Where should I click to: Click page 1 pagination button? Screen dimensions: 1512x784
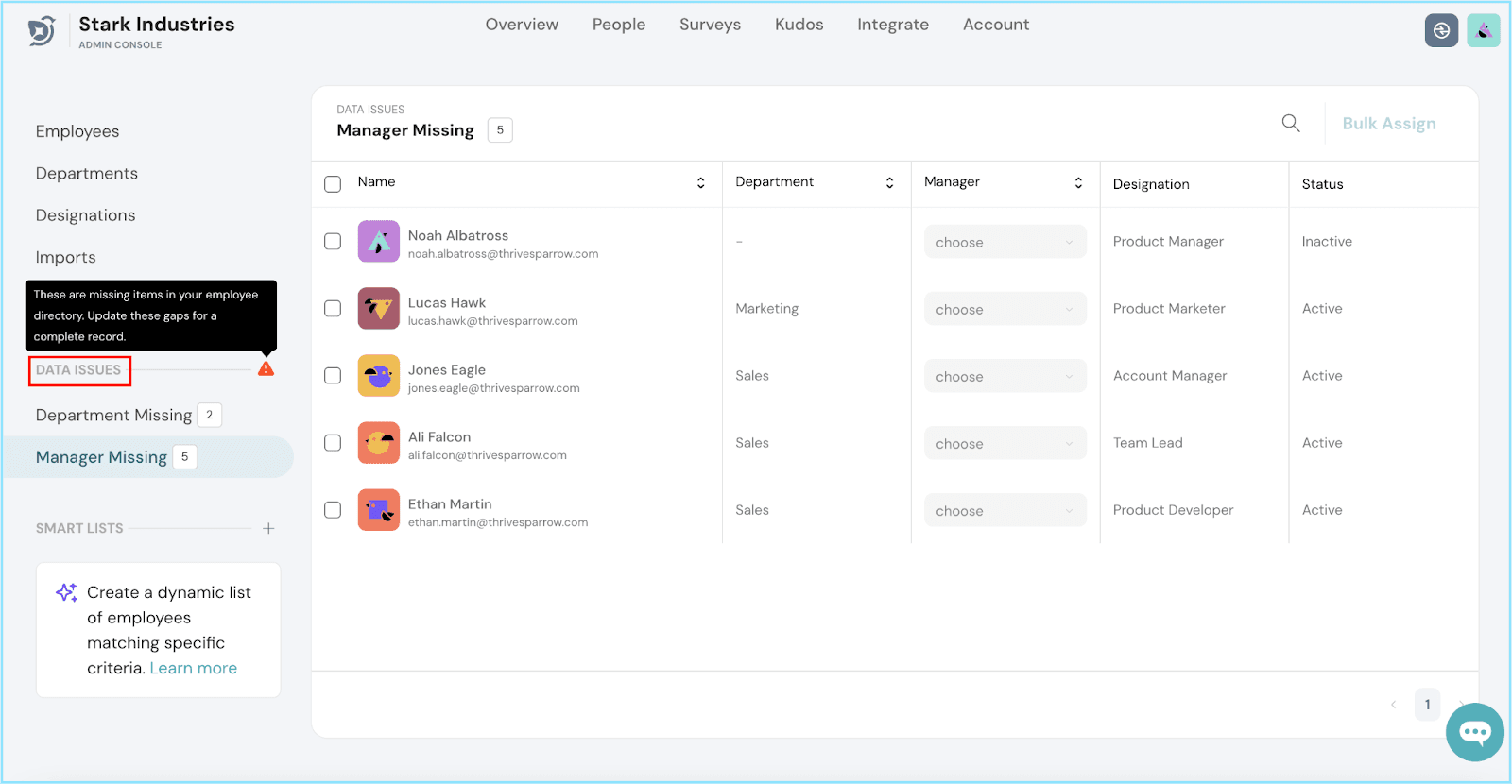(1427, 705)
